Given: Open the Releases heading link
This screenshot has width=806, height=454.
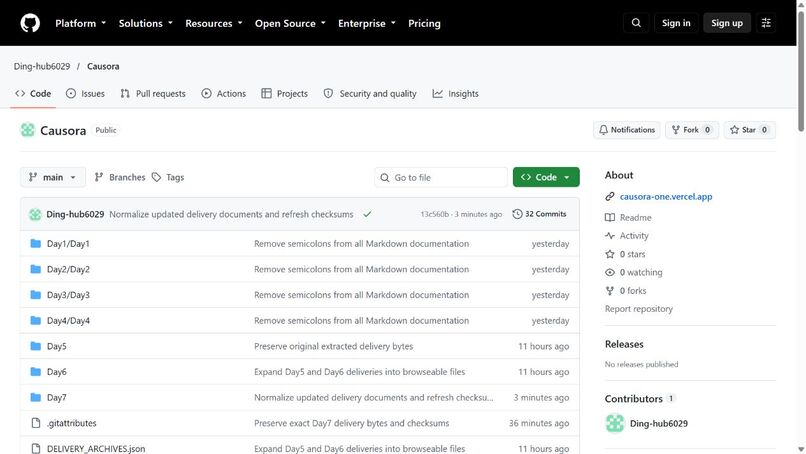Looking at the screenshot, I should click(624, 344).
